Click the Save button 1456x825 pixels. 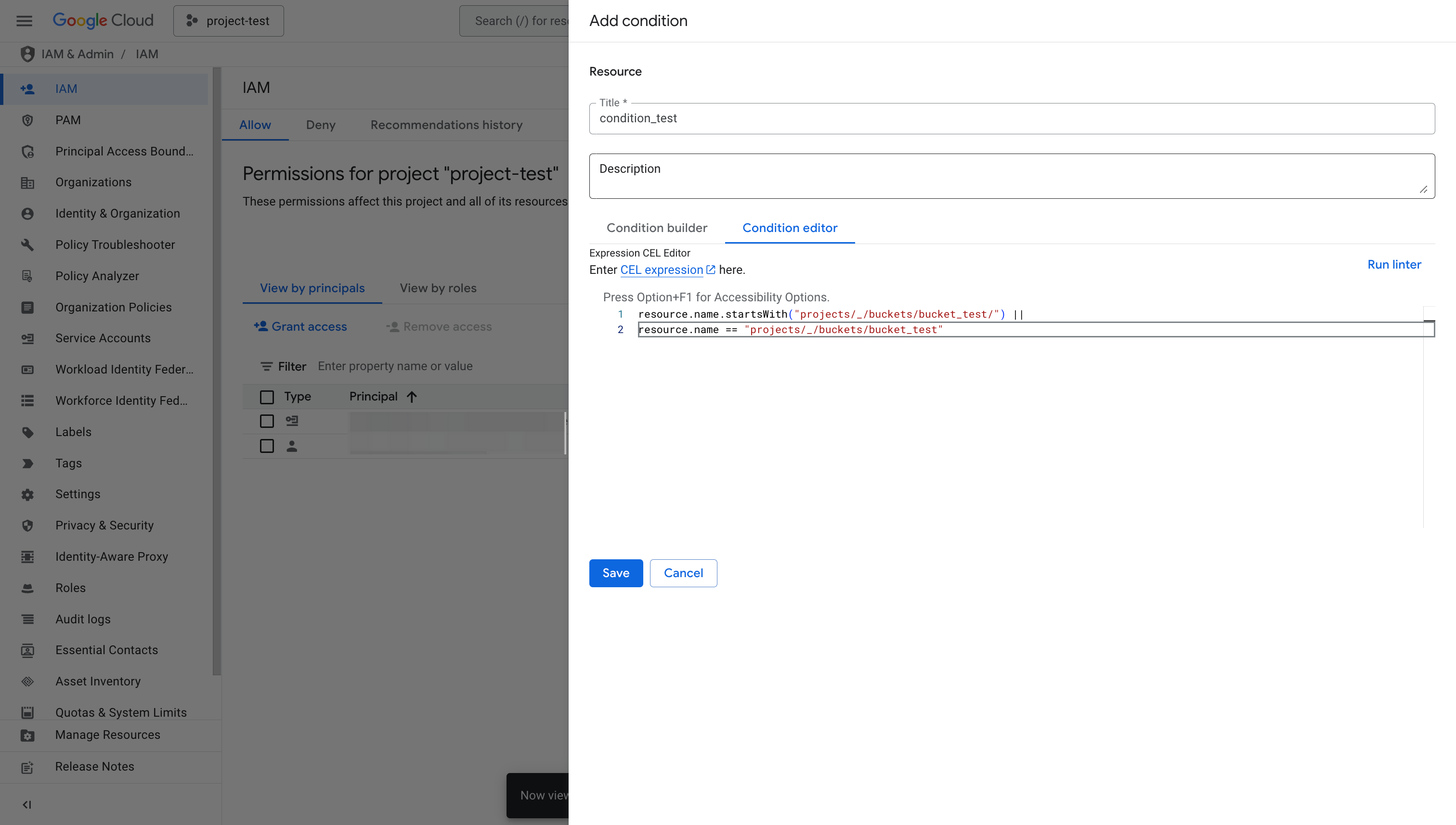pyautogui.click(x=615, y=573)
